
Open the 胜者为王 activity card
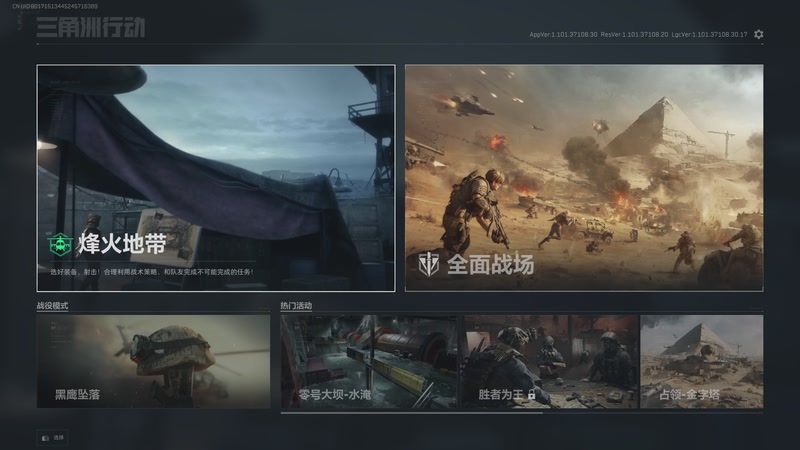[549, 361]
